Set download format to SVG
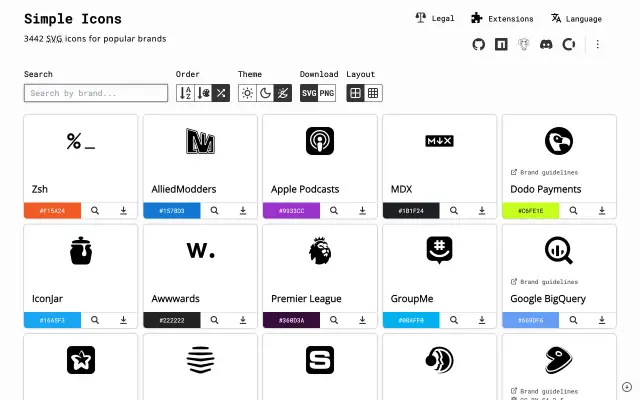Viewport: 640px width, 400px height. [x=309, y=93]
